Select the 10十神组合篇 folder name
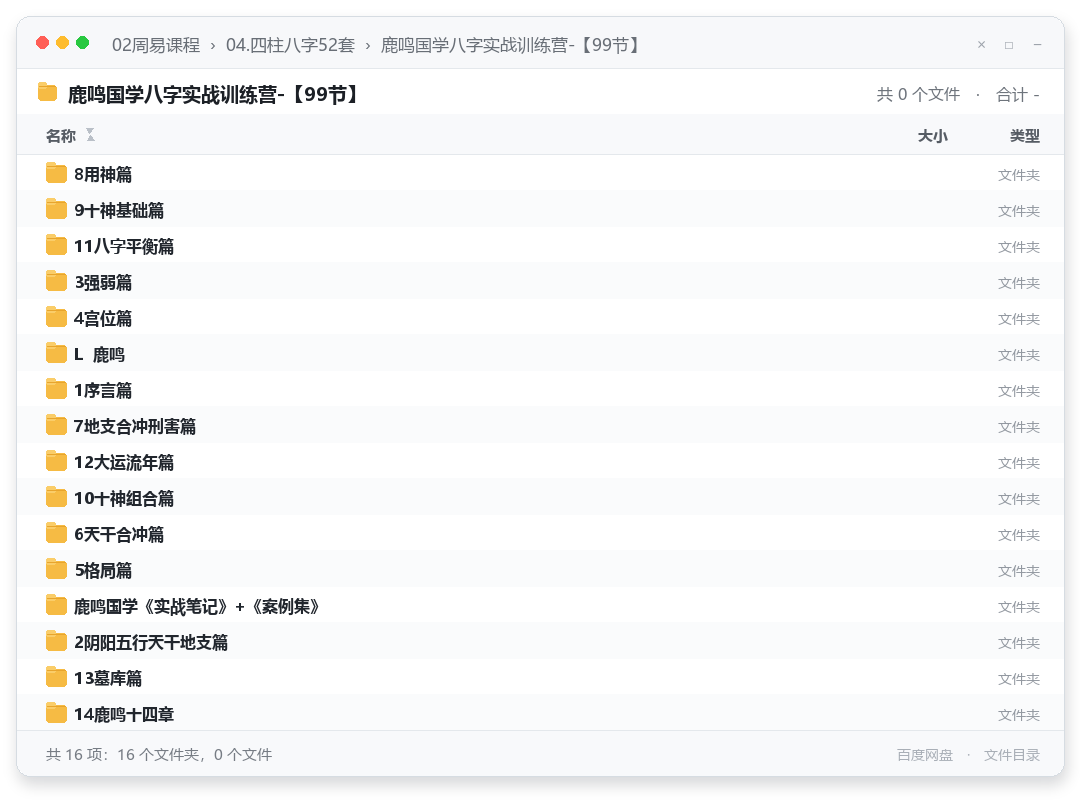This screenshot has width=1080, height=800. click(x=124, y=498)
